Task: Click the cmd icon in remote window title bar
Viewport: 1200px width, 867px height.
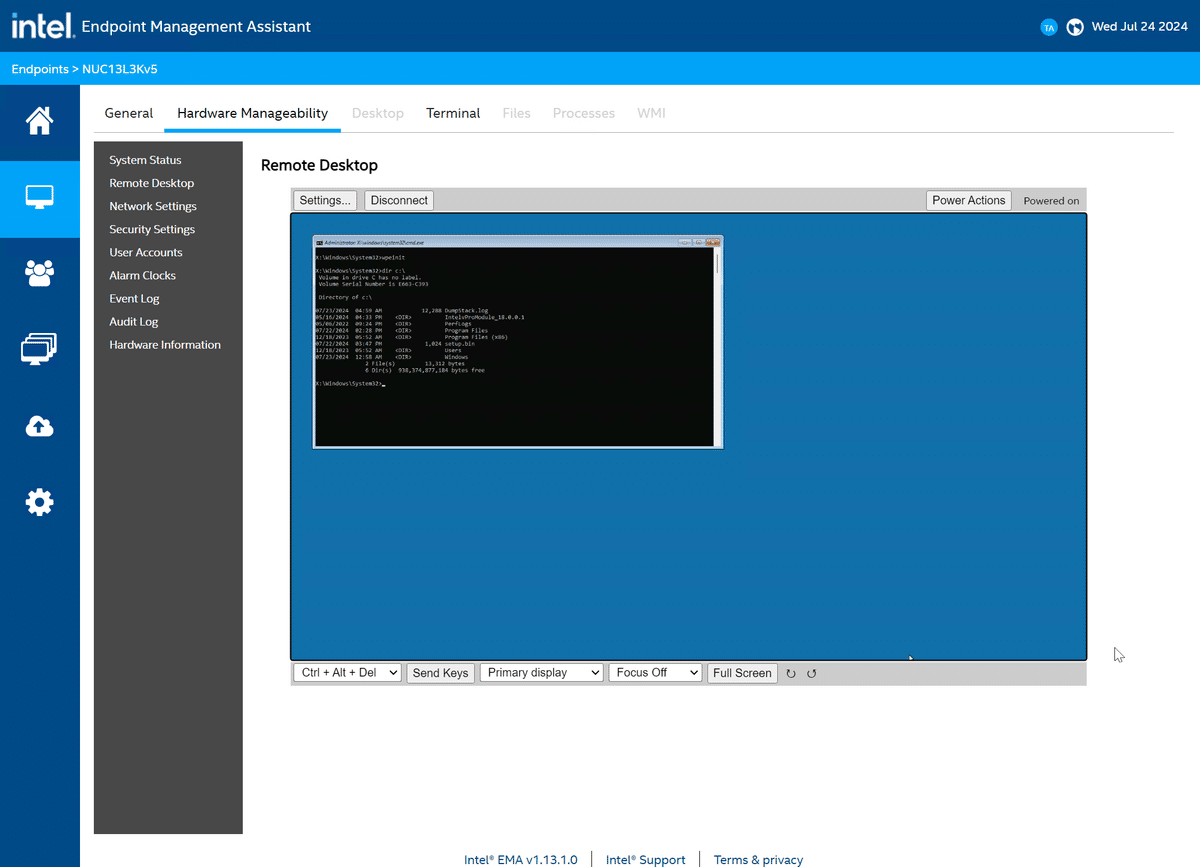Action: pos(319,242)
